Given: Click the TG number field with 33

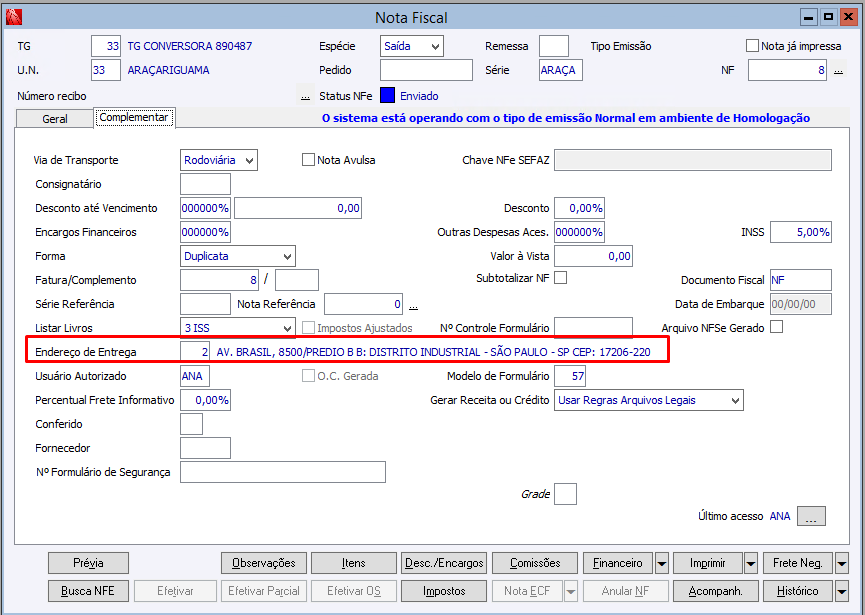Looking at the screenshot, I should tap(106, 46).
